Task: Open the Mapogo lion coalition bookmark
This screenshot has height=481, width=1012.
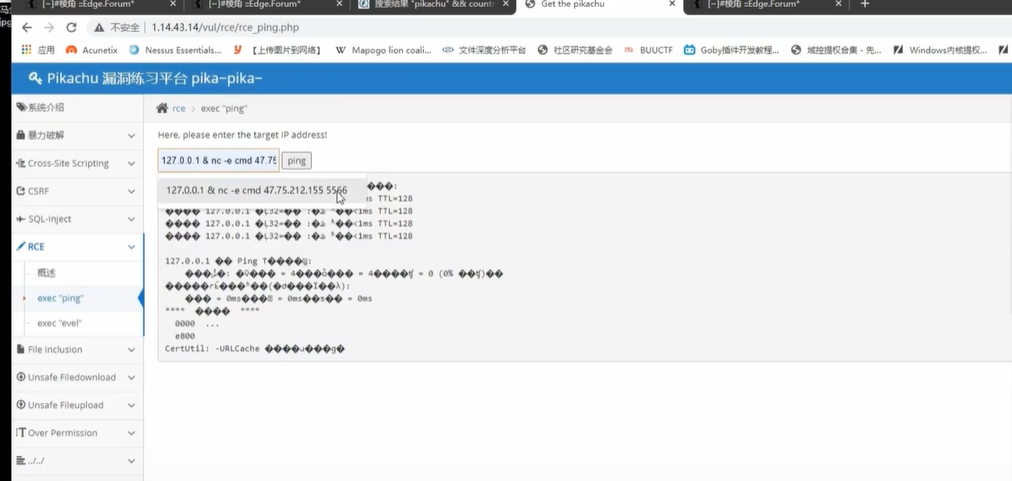Action: (x=383, y=50)
